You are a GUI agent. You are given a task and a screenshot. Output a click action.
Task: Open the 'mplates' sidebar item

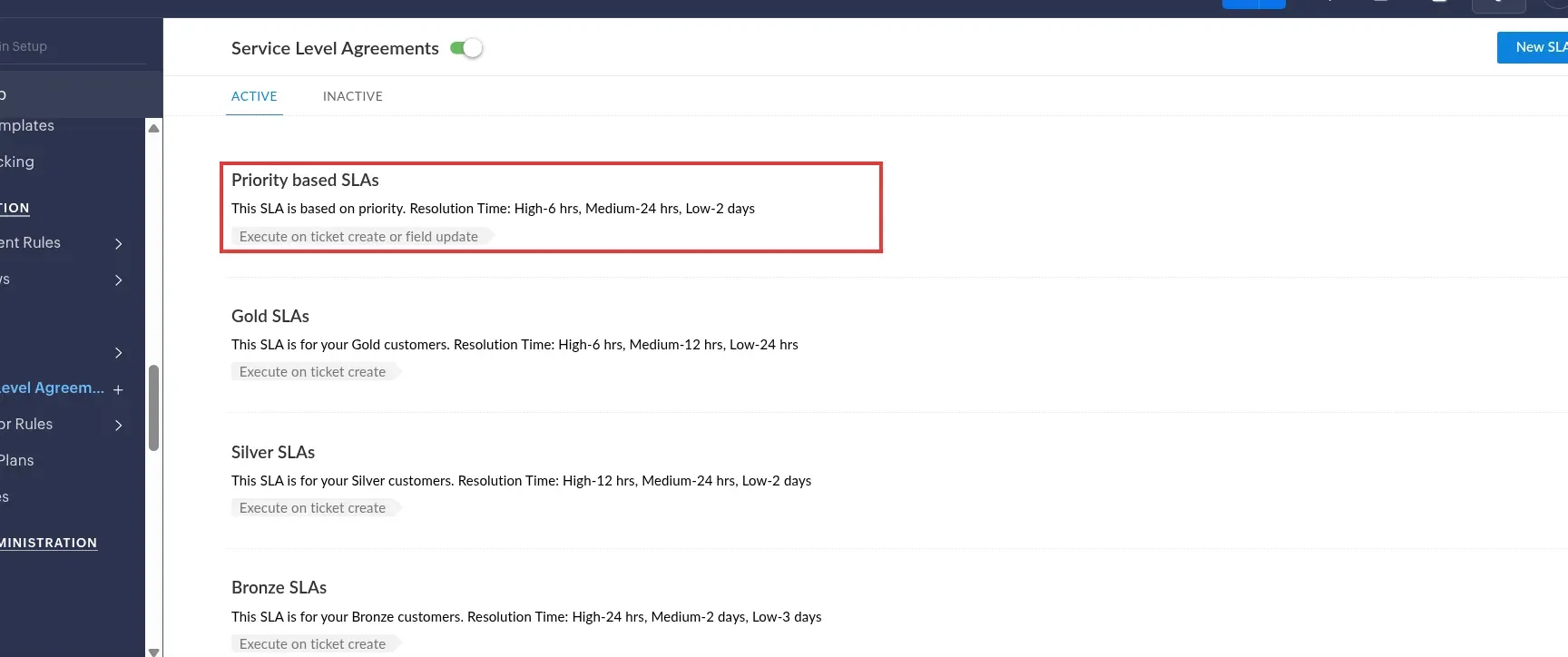pos(27,125)
